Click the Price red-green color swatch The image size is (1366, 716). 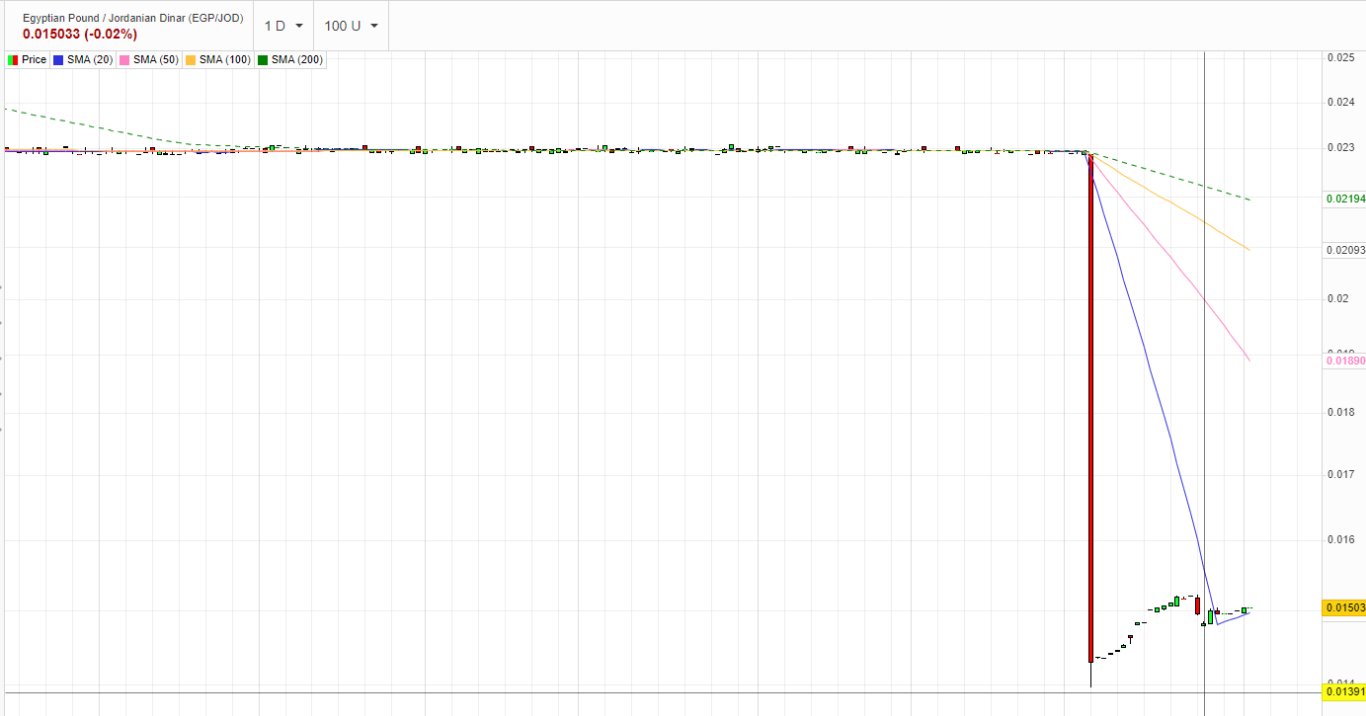pos(12,60)
